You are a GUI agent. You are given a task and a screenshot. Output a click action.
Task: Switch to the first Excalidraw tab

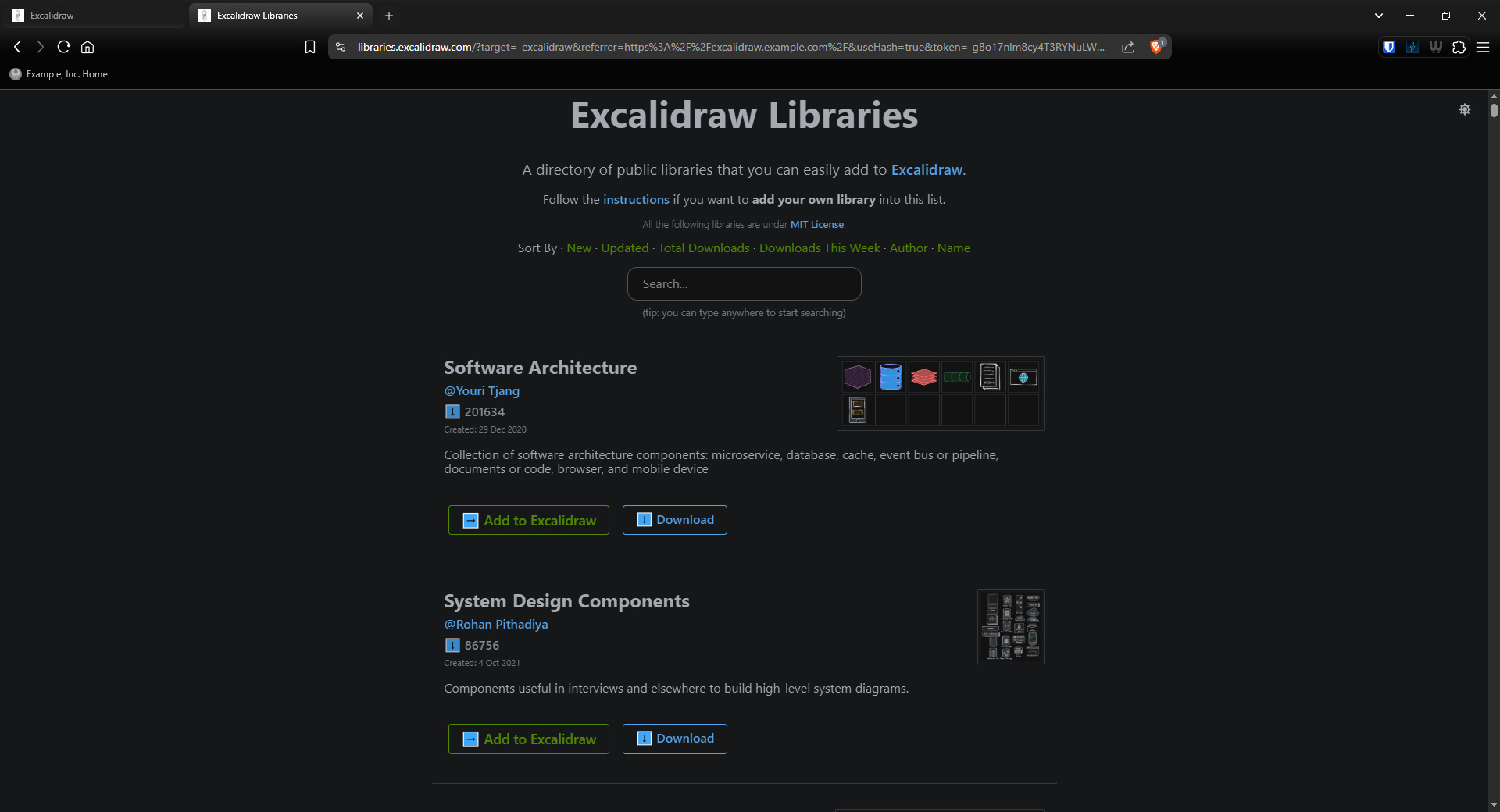(x=94, y=16)
